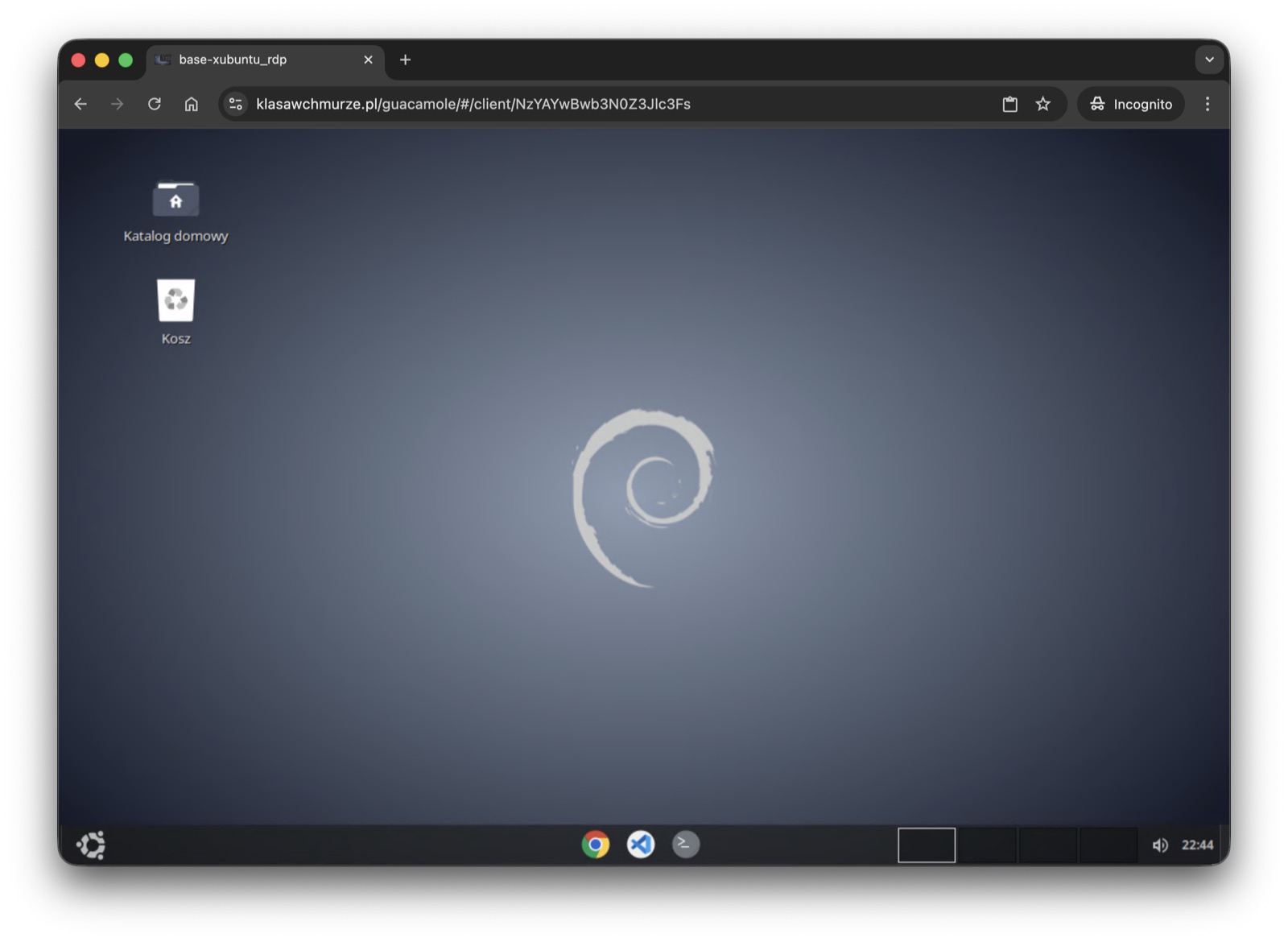Open the terminal launcher in panel
Screen dimensions: 1288x942
[686, 844]
